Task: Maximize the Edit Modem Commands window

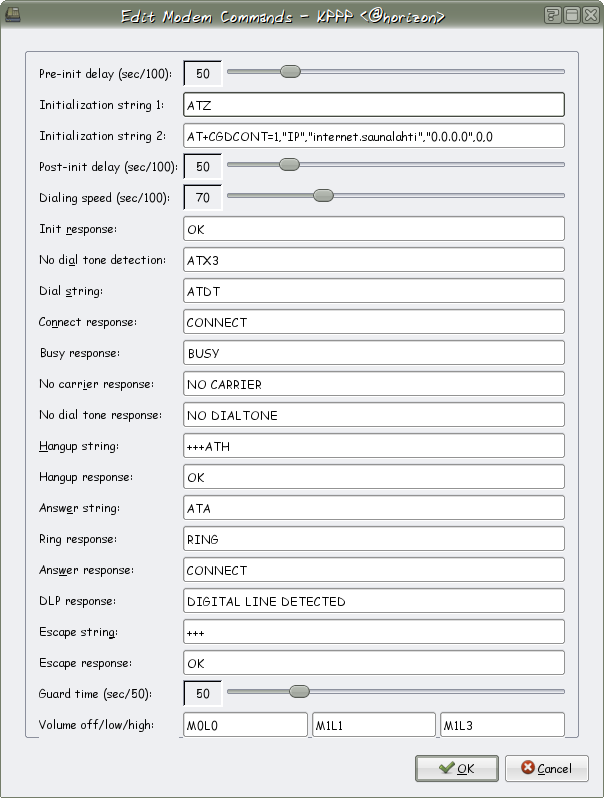Action: tap(571, 15)
